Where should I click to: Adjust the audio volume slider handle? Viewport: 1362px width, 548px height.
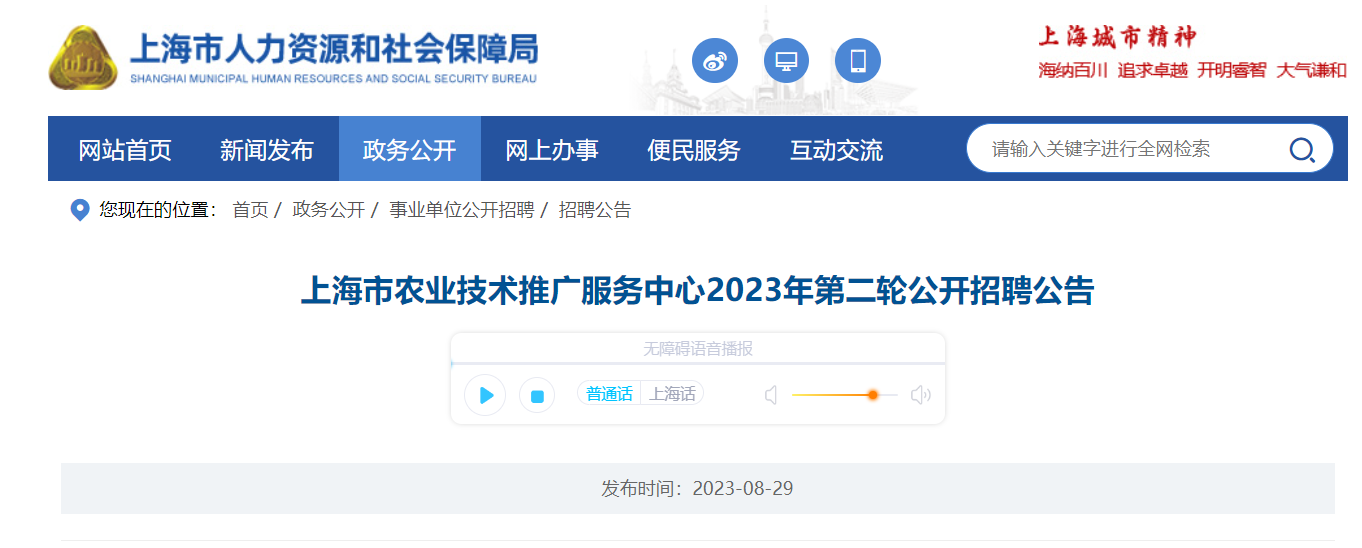click(x=872, y=395)
